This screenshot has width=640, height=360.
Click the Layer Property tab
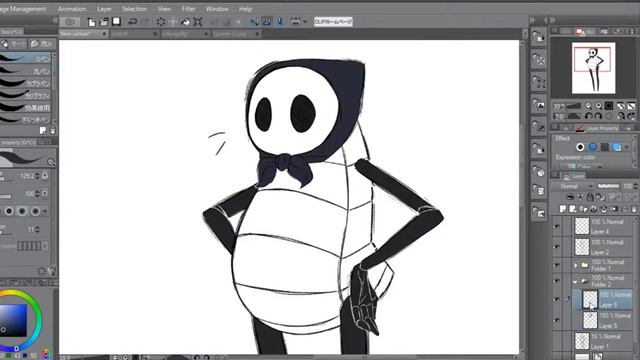click(598, 128)
